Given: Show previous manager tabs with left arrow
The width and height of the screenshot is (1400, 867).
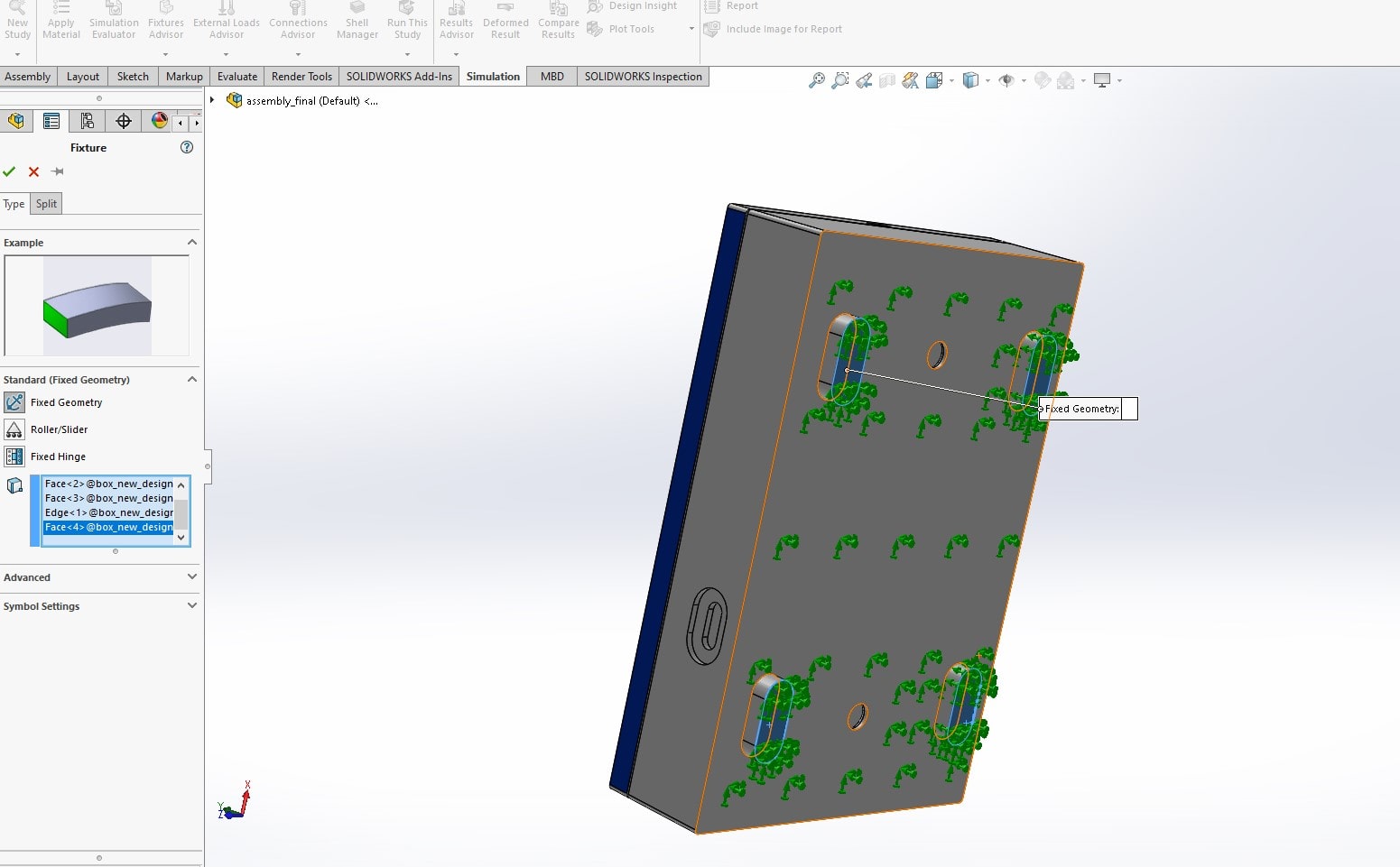Looking at the screenshot, I should [181, 122].
